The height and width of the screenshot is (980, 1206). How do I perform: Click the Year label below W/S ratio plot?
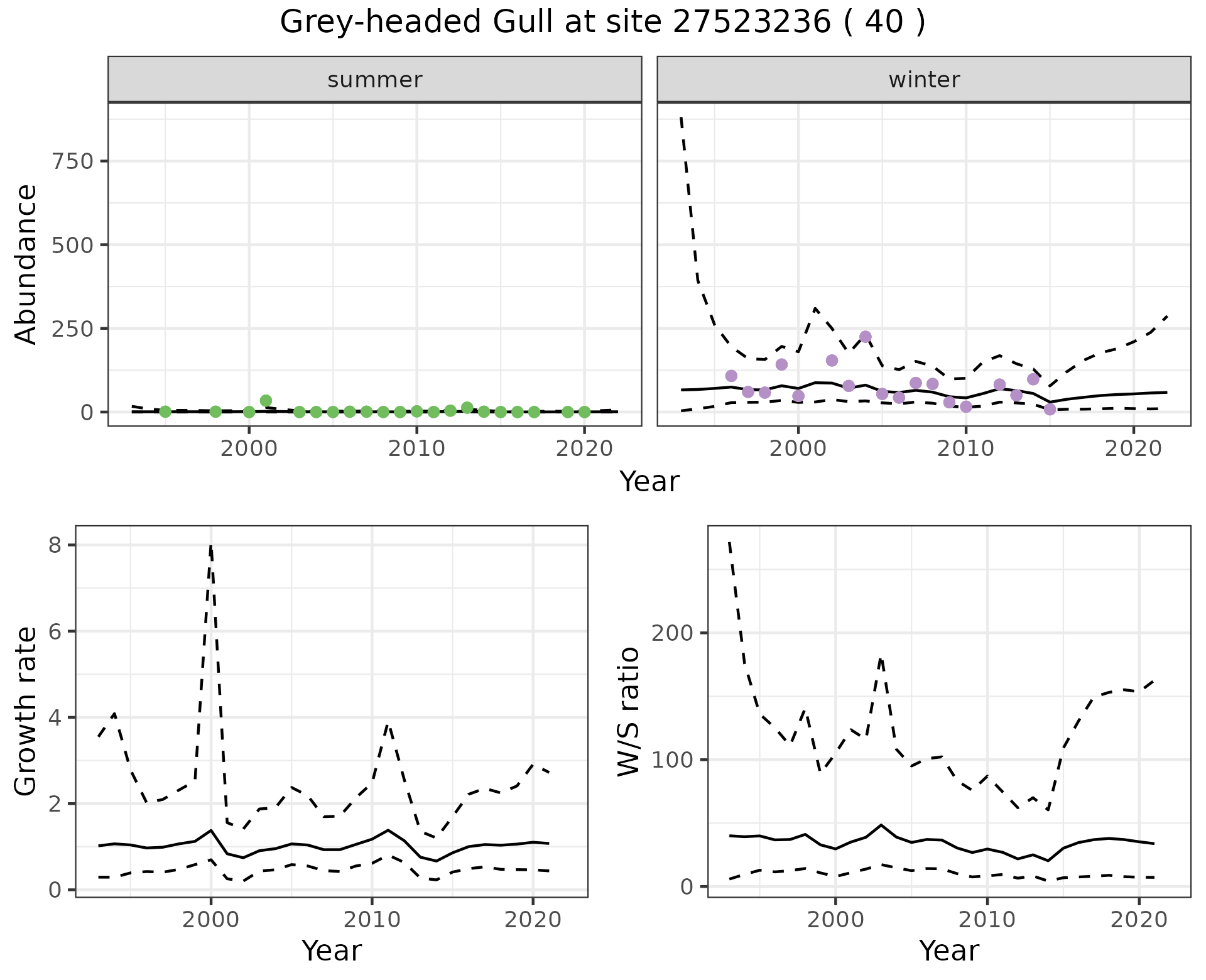click(x=949, y=950)
